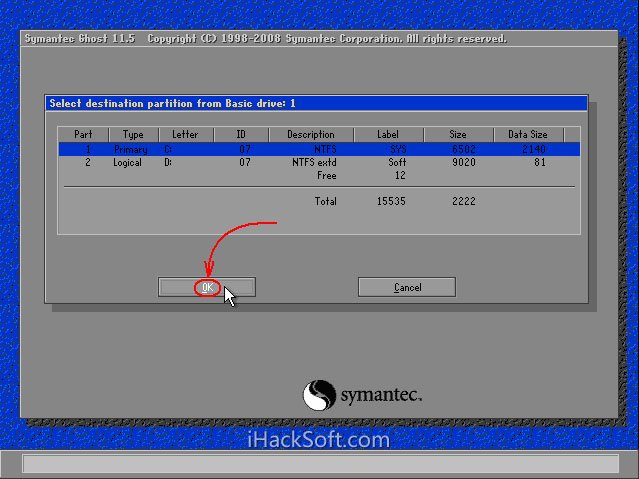Select partition 1 Primary C: row
Viewport: 639px width, 479px height.
tap(318, 149)
